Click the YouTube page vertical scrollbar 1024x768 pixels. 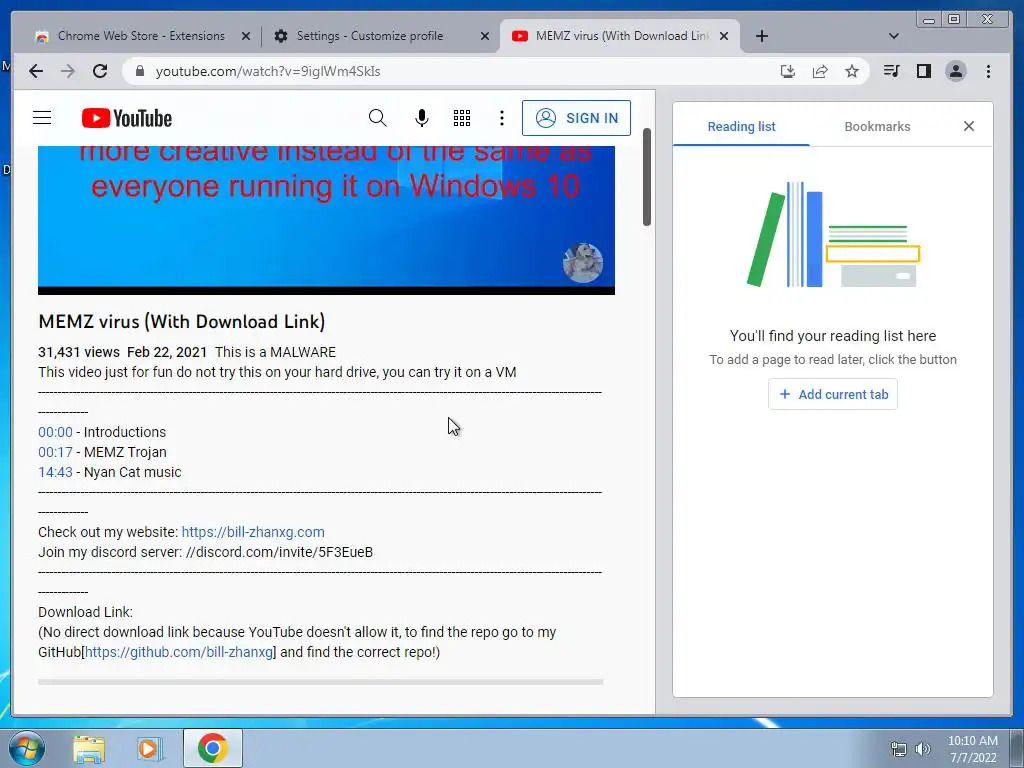[647, 176]
